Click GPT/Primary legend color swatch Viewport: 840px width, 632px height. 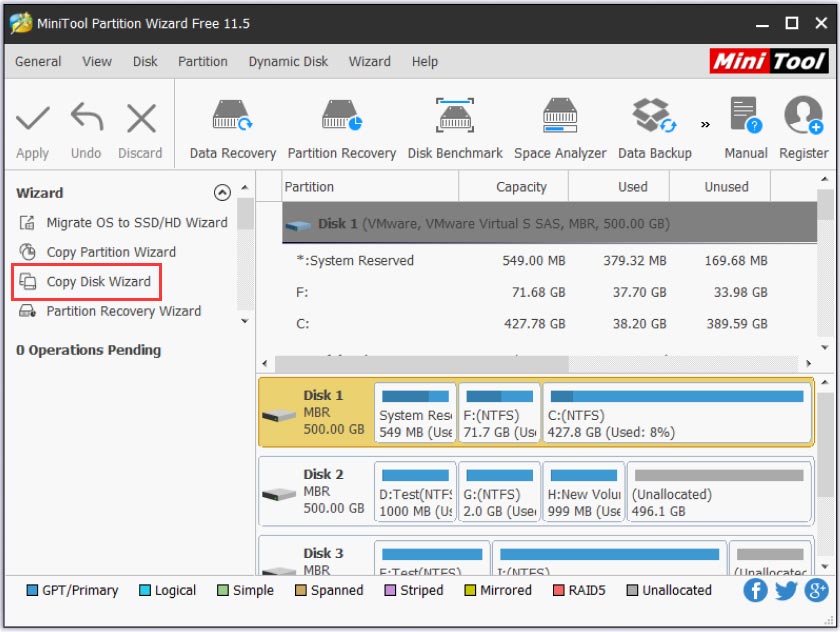click(x=32, y=590)
